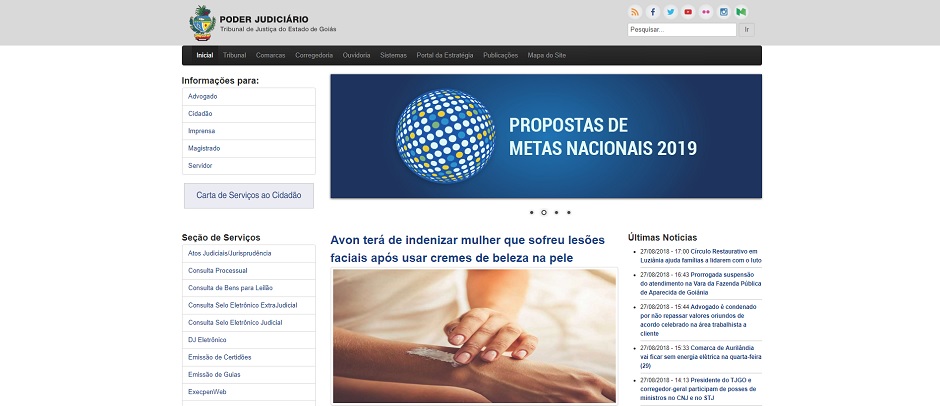Choose Cidadão under Informações para
The width and height of the screenshot is (940, 406).
coord(249,114)
